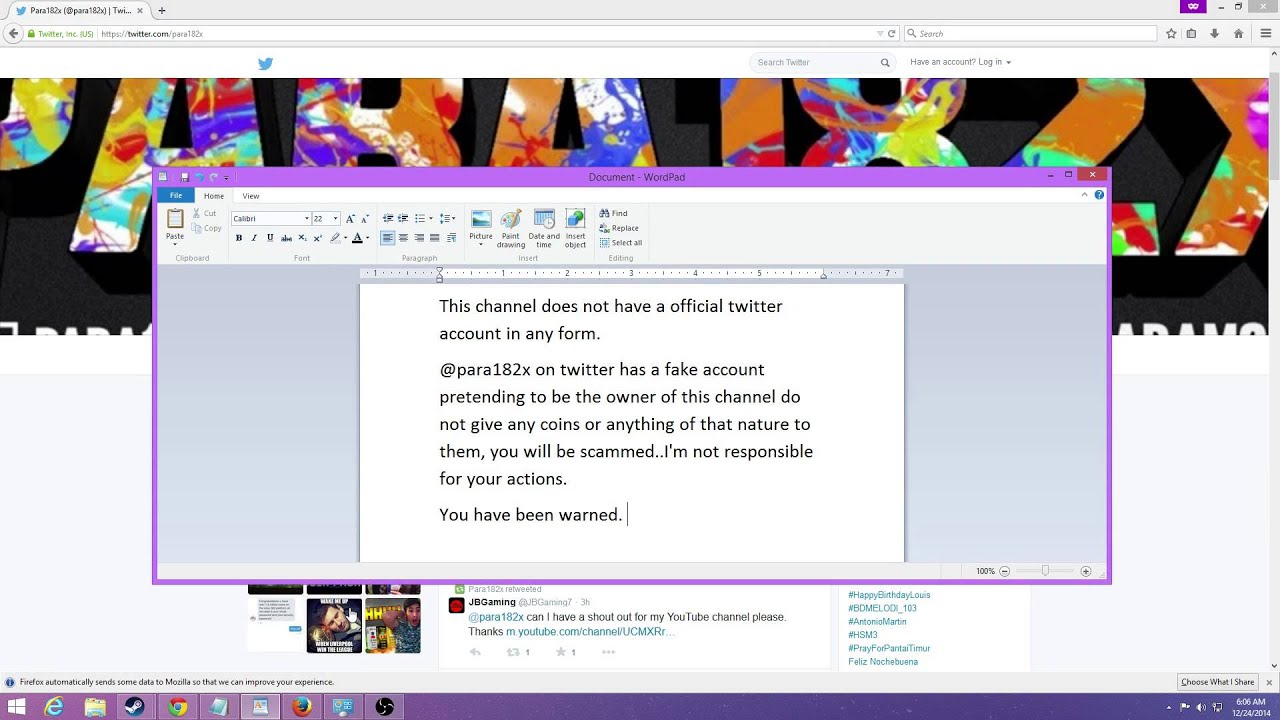Image resolution: width=1280 pixels, height=720 pixels.
Task: Click the Shrink font button
Action: pyautogui.click(x=364, y=218)
